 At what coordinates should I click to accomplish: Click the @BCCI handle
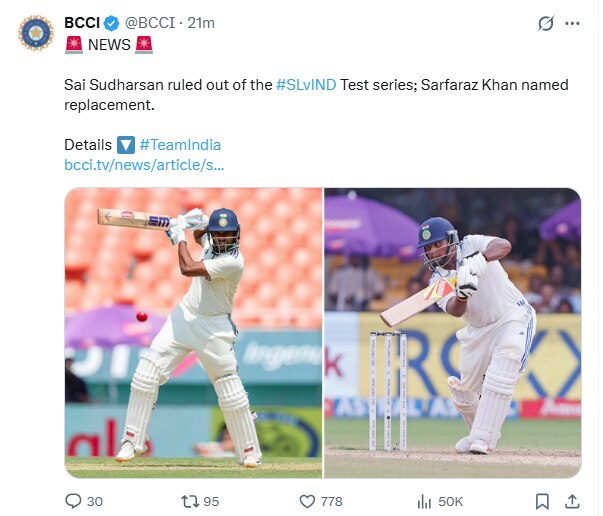coord(150,23)
